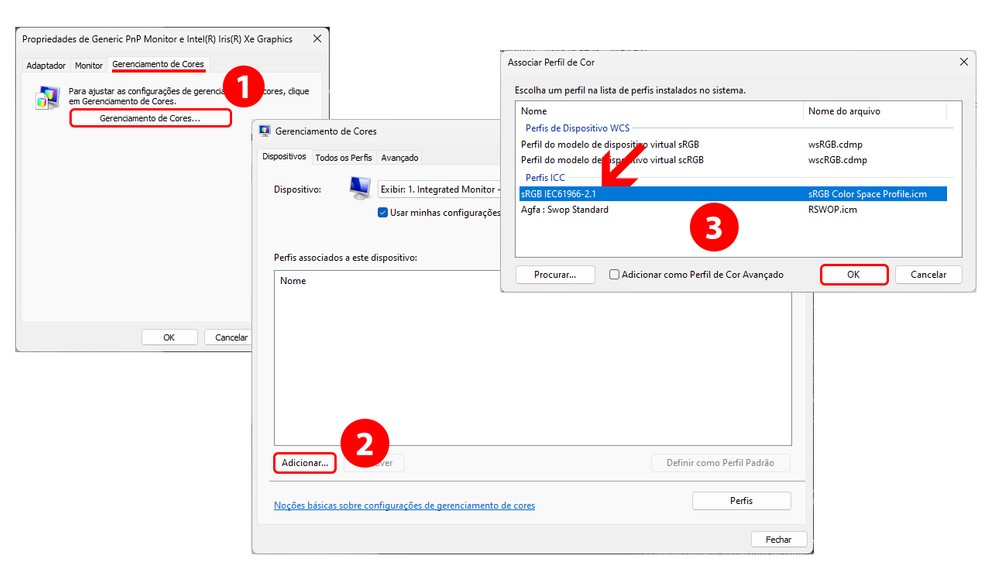This screenshot has height=586, width=1000.
Task: Expand the Dispositivo monitor dropdown
Action: pos(438,189)
